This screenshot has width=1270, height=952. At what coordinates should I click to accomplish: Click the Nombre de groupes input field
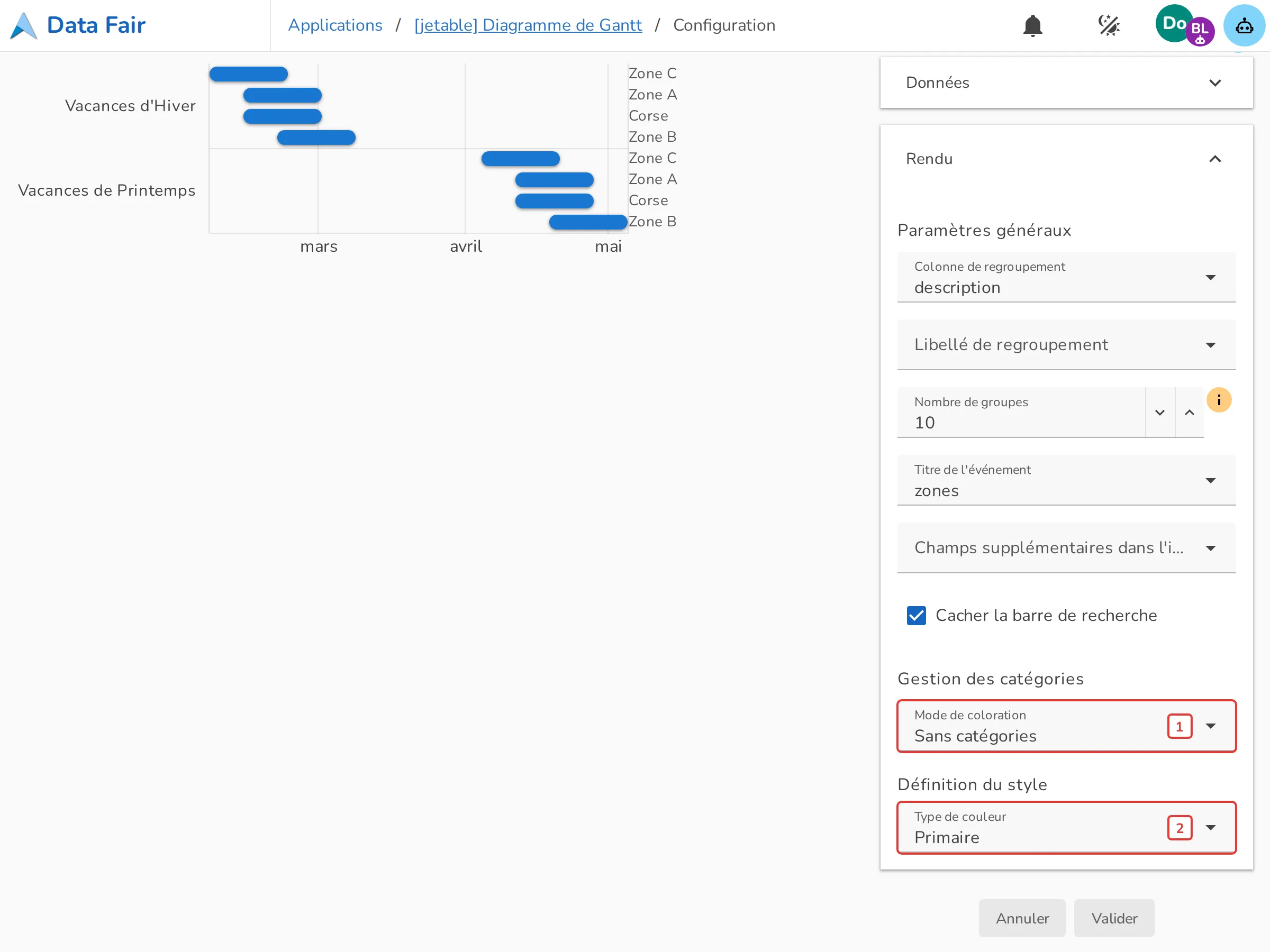[x=1021, y=413]
